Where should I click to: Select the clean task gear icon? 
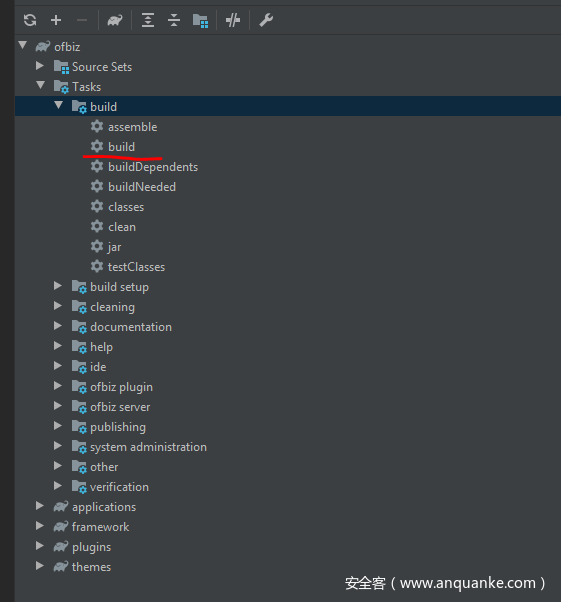97,226
